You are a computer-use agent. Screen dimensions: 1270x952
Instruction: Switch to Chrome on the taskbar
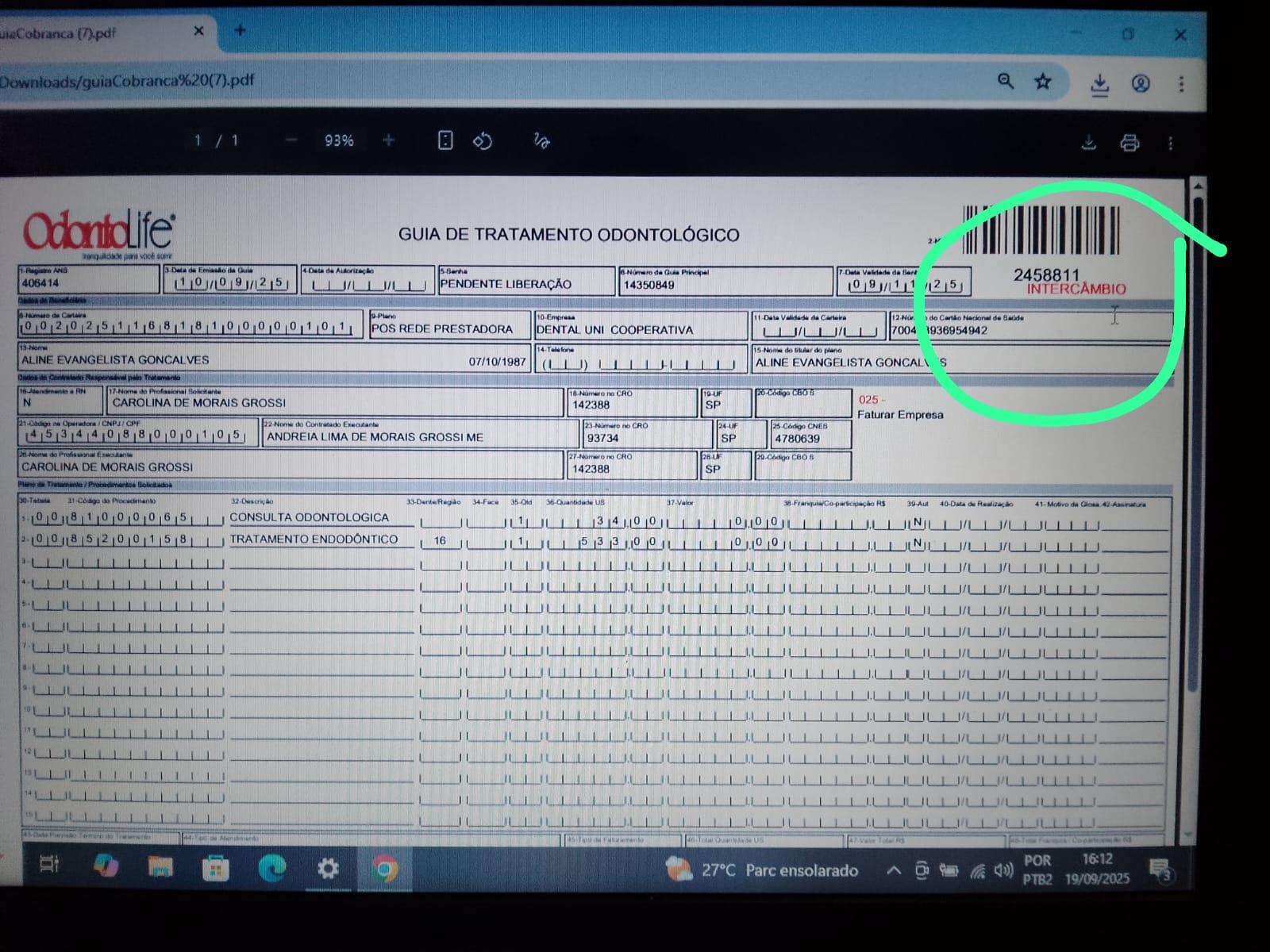(384, 871)
